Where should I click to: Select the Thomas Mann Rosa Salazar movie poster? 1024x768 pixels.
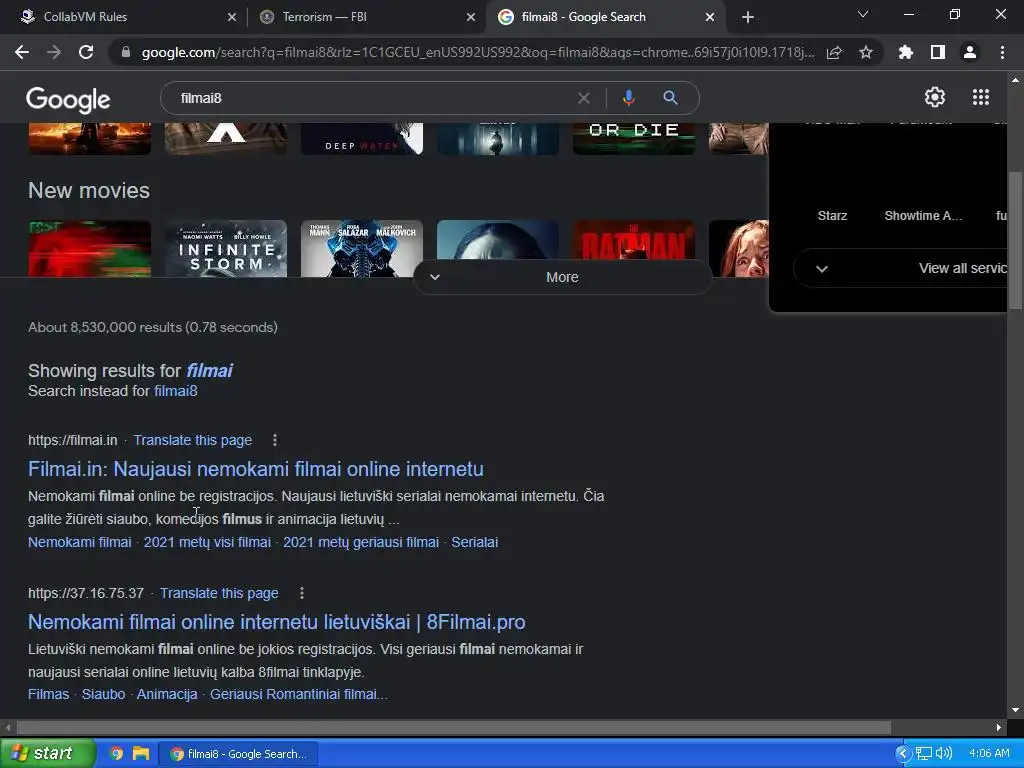coord(362,249)
